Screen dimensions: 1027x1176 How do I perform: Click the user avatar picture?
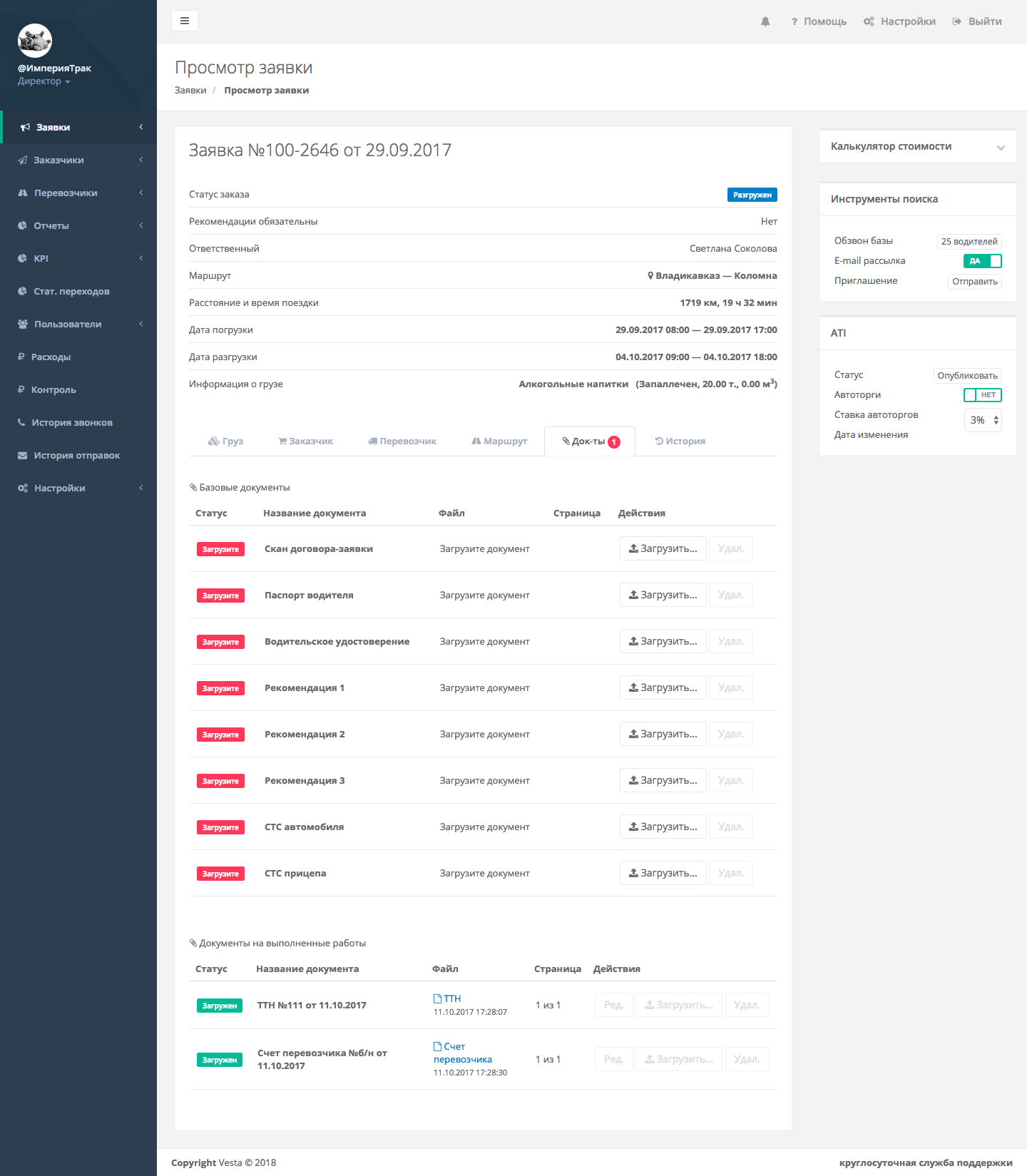click(35, 41)
